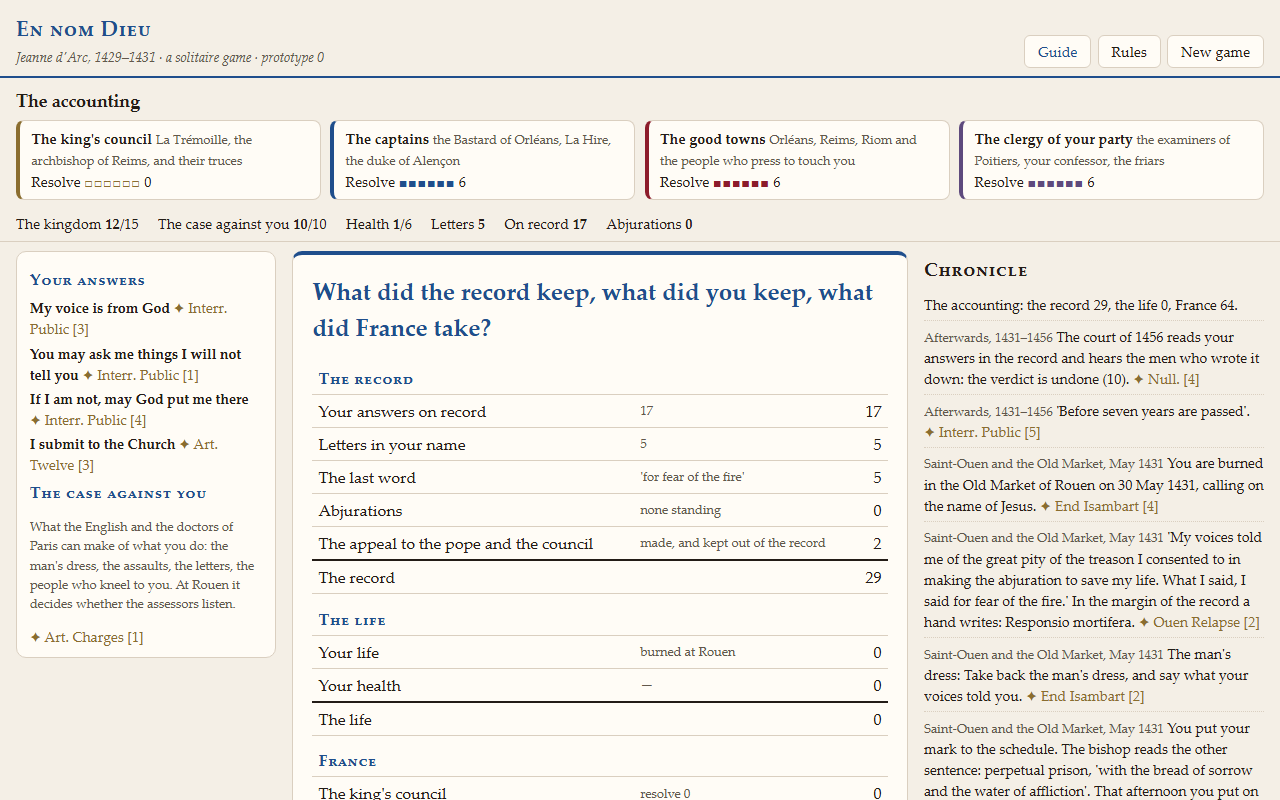Follow the 'Art. Twelve [3]' link
The image size is (1280, 800).
coord(124,455)
